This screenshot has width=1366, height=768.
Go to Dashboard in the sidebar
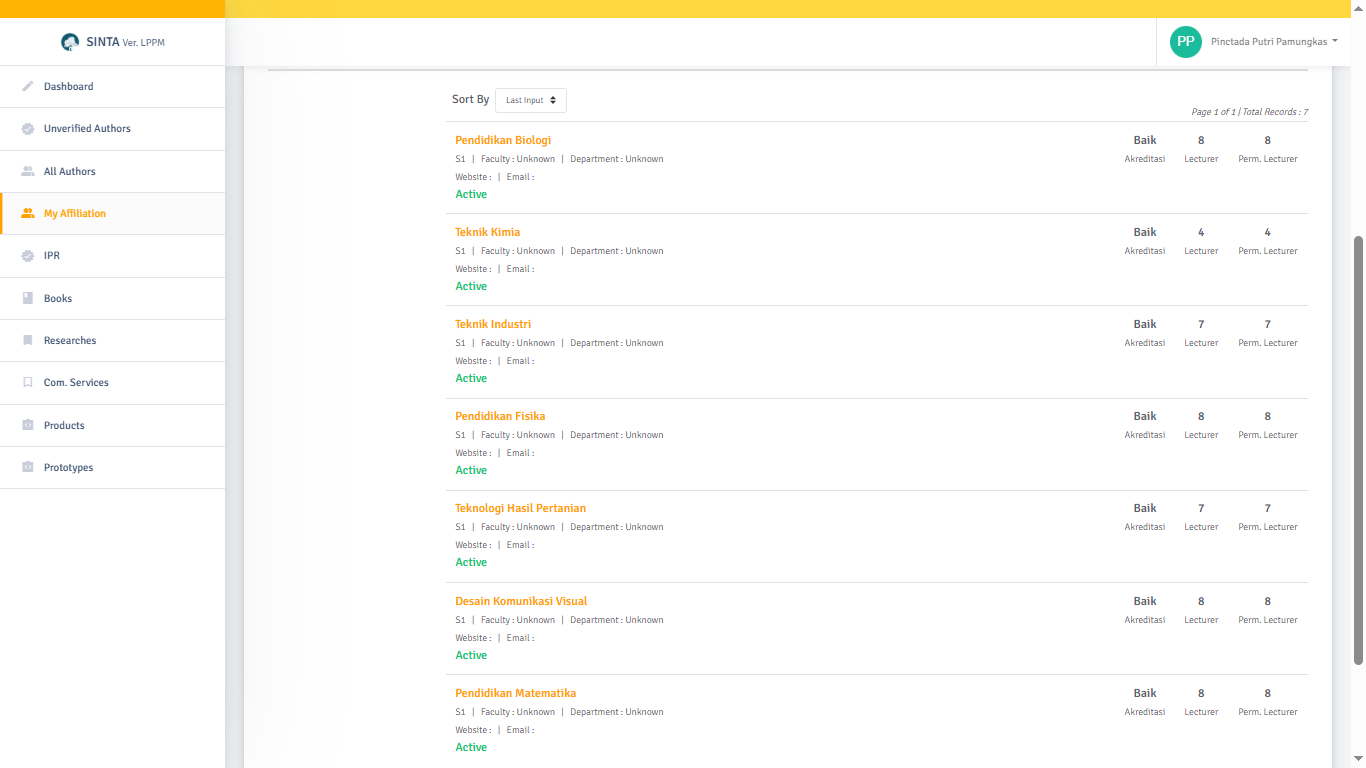(x=112, y=87)
